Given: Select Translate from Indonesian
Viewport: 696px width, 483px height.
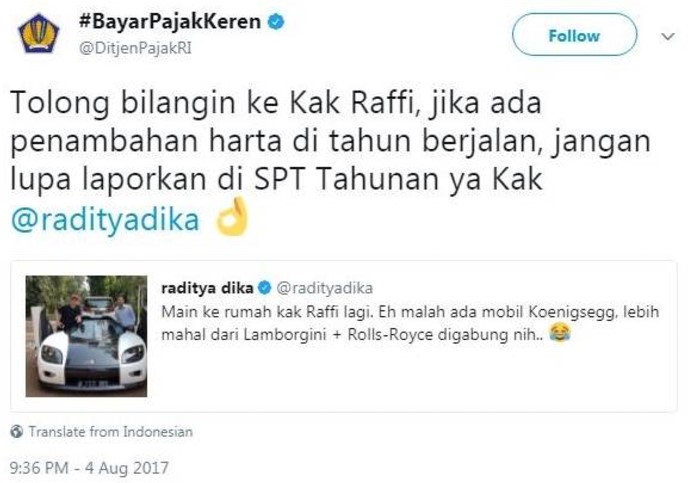Looking at the screenshot, I should coord(111,432).
